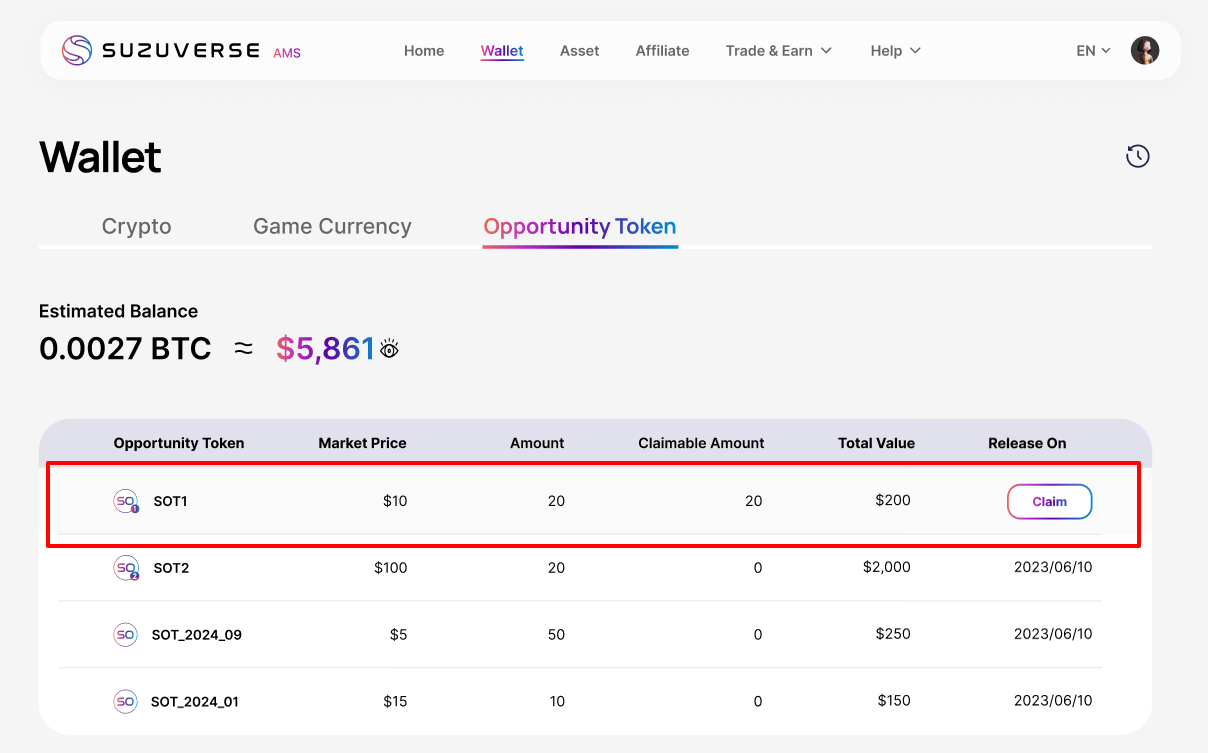1208x753 pixels.
Task: Go to the Home page
Action: point(424,51)
